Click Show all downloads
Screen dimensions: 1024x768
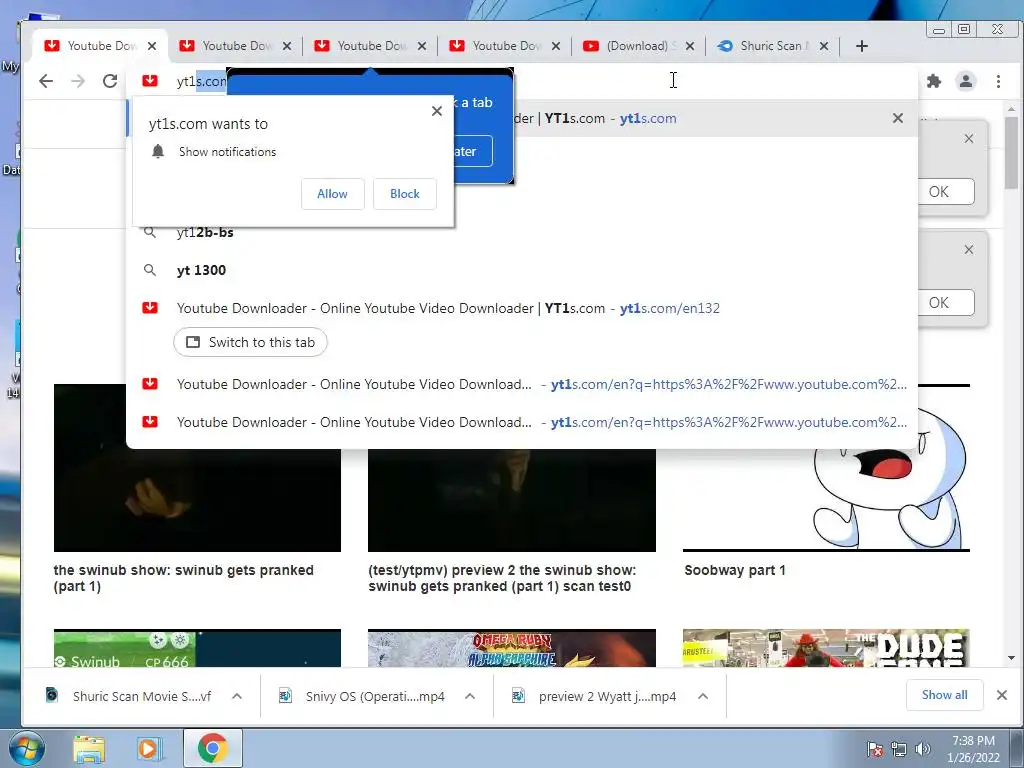click(x=944, y=695)
